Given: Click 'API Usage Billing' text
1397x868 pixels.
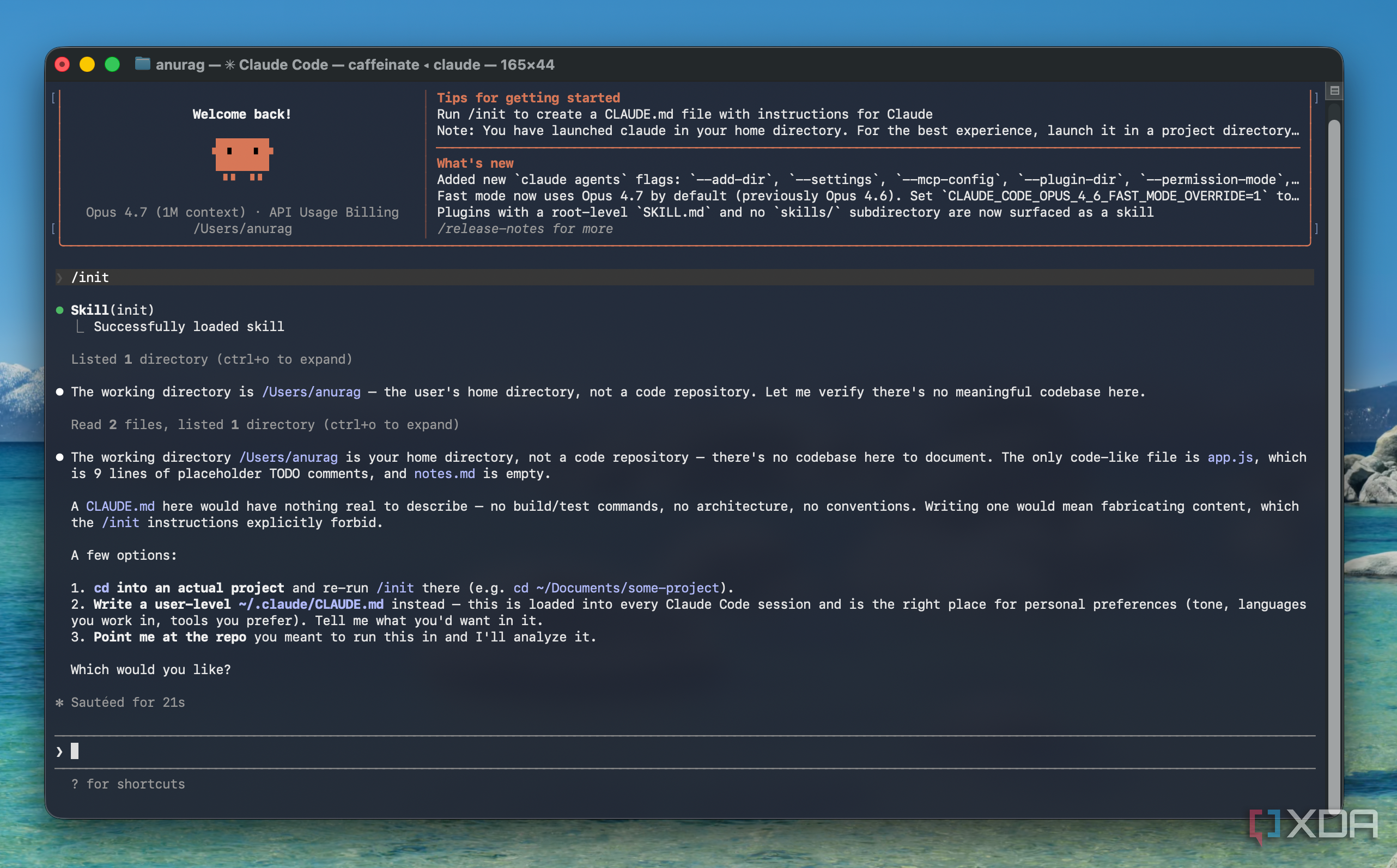Looking at the screenshot, I should tap(334, 212).
